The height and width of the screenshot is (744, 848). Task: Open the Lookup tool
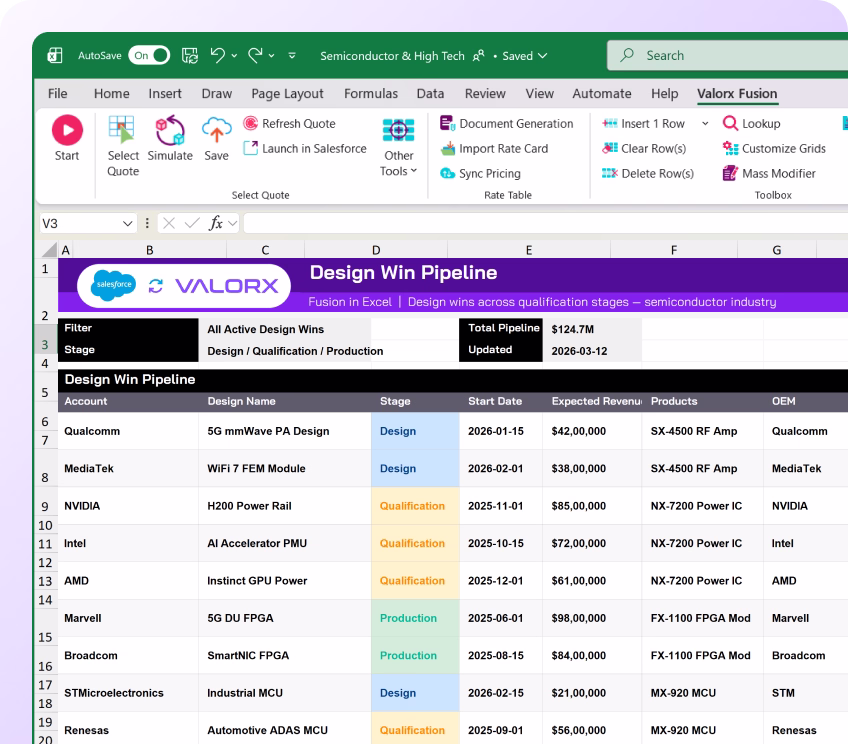tap(752, 123)
